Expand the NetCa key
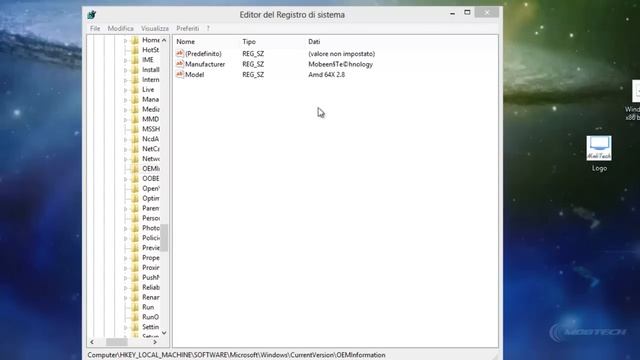Screen dimensions: 640x360 click(x=126, y=149)
